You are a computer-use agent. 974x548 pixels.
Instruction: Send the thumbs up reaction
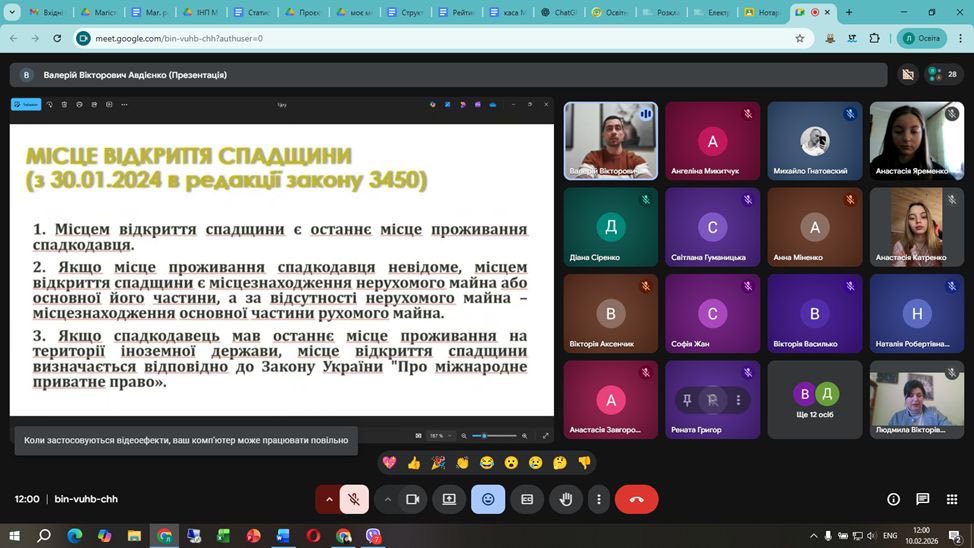[414, 463]
